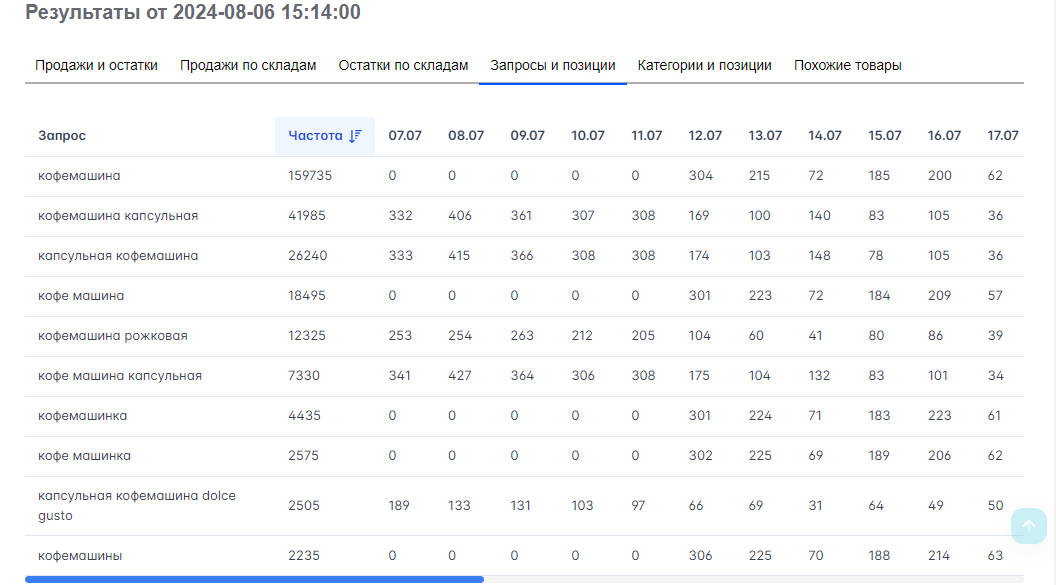This screenshot has height=585, width=1056.
Task: Click the Запрос column header
Action: pyautogui.click(x=62, y=135)
